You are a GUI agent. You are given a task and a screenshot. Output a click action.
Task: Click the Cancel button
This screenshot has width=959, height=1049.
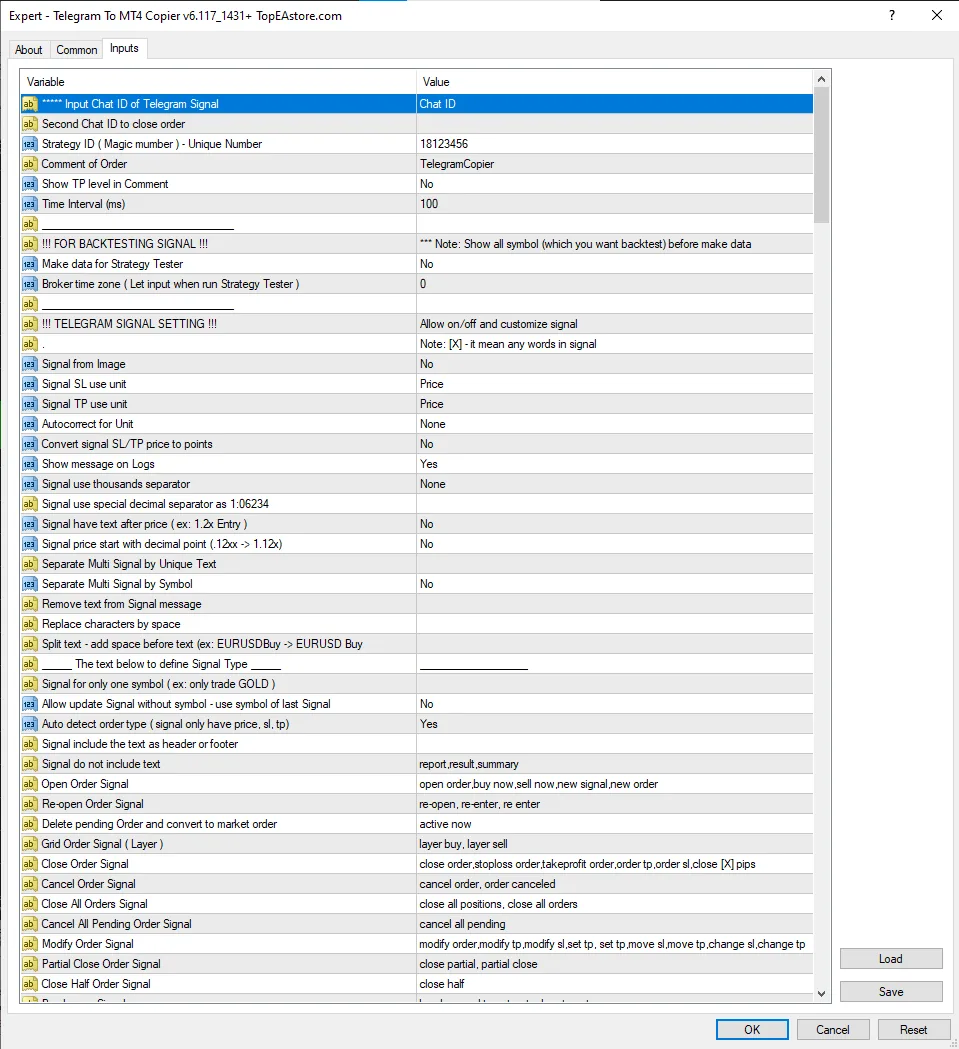click(833, 1029)
